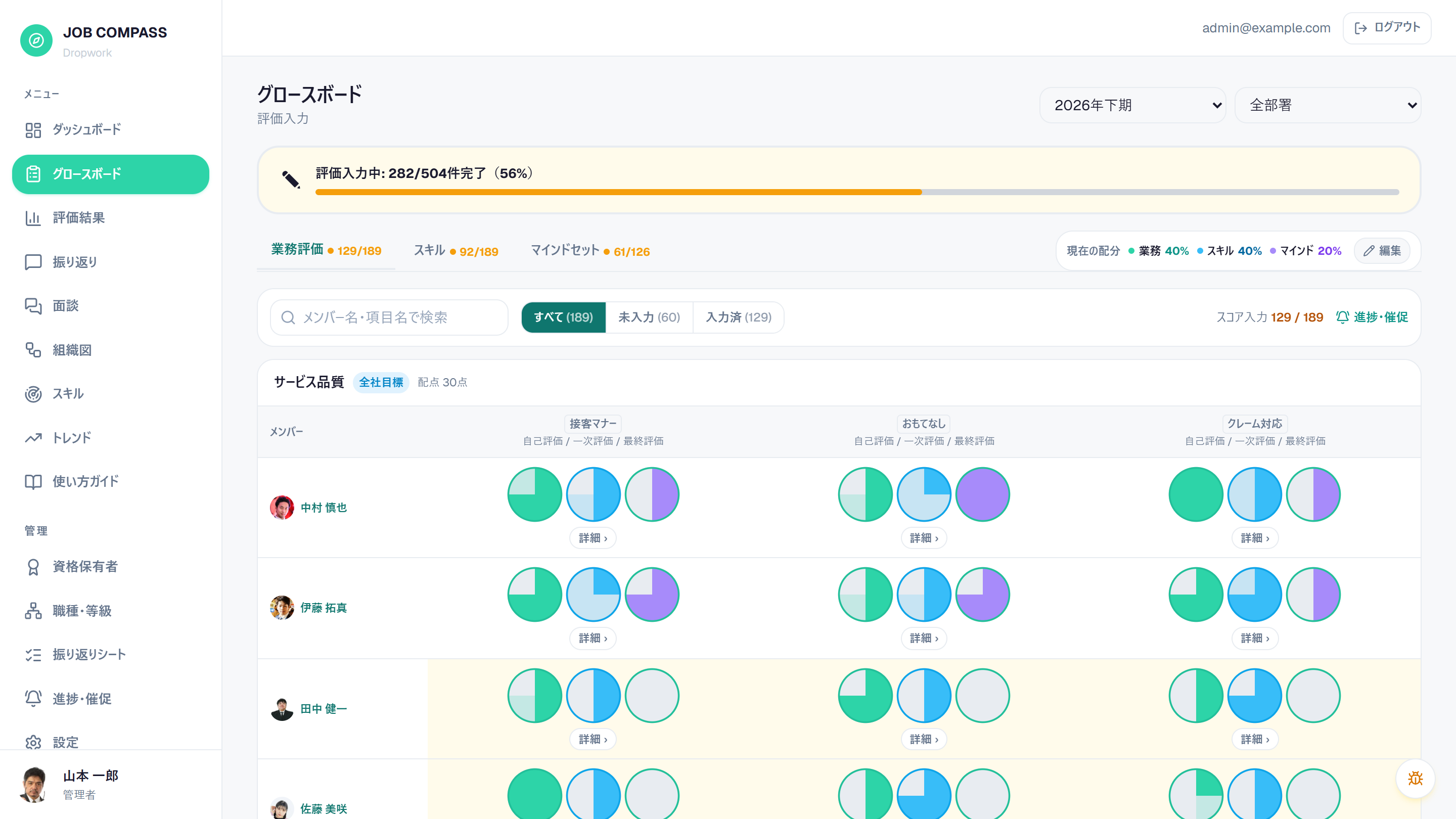Expand 詳細 for 中村 慎也 おもてなし
The width and height of the screenshot is (1456, 819).
[x=924, y=538]
